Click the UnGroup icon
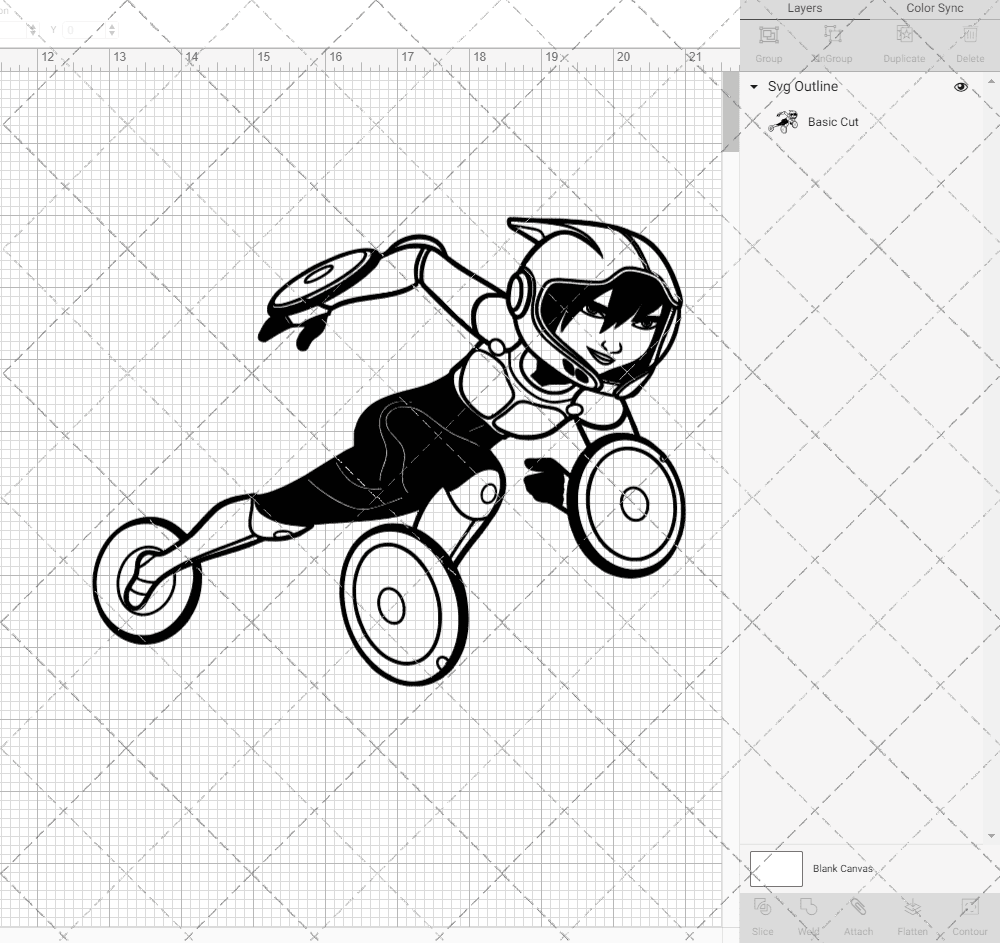Image resolution: width=1000 pixels, height=943 pixels. [x=832, y=34]
